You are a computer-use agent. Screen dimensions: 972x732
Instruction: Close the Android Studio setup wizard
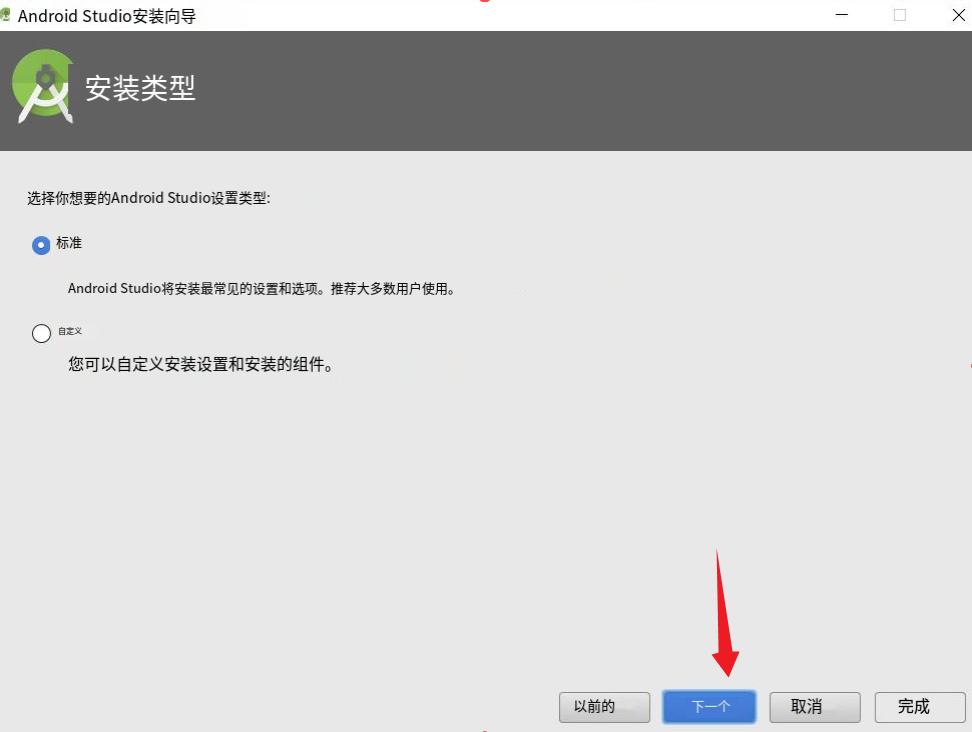tap(958, 15)
